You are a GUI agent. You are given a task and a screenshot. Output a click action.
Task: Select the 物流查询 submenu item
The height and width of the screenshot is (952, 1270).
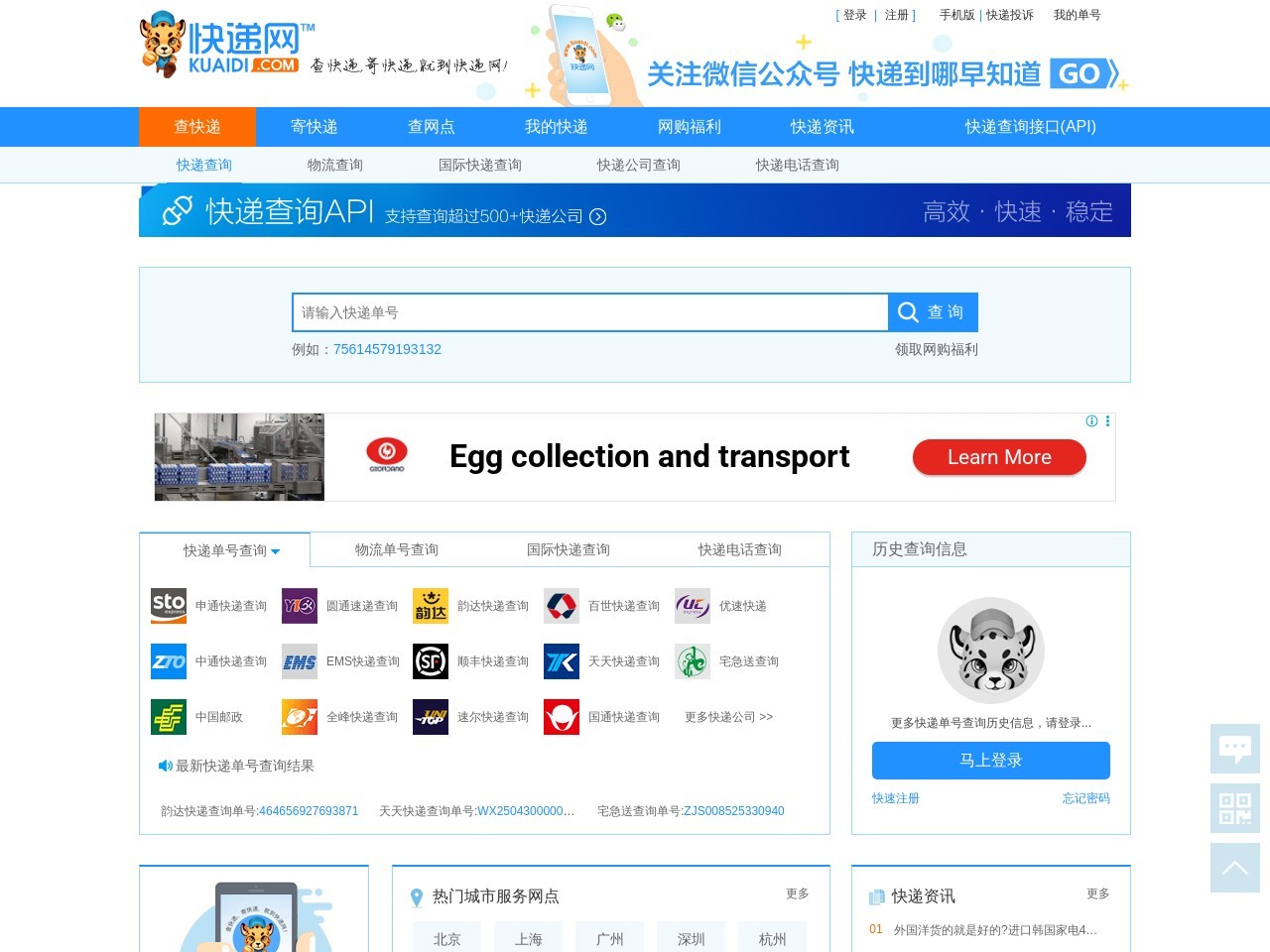pos(335,166)
